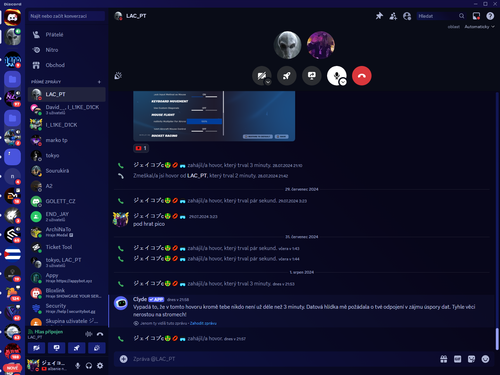The height and width of the screenshot is (375, 500).
Task: Click user panel avatar and name area
Action: [47, 366]
